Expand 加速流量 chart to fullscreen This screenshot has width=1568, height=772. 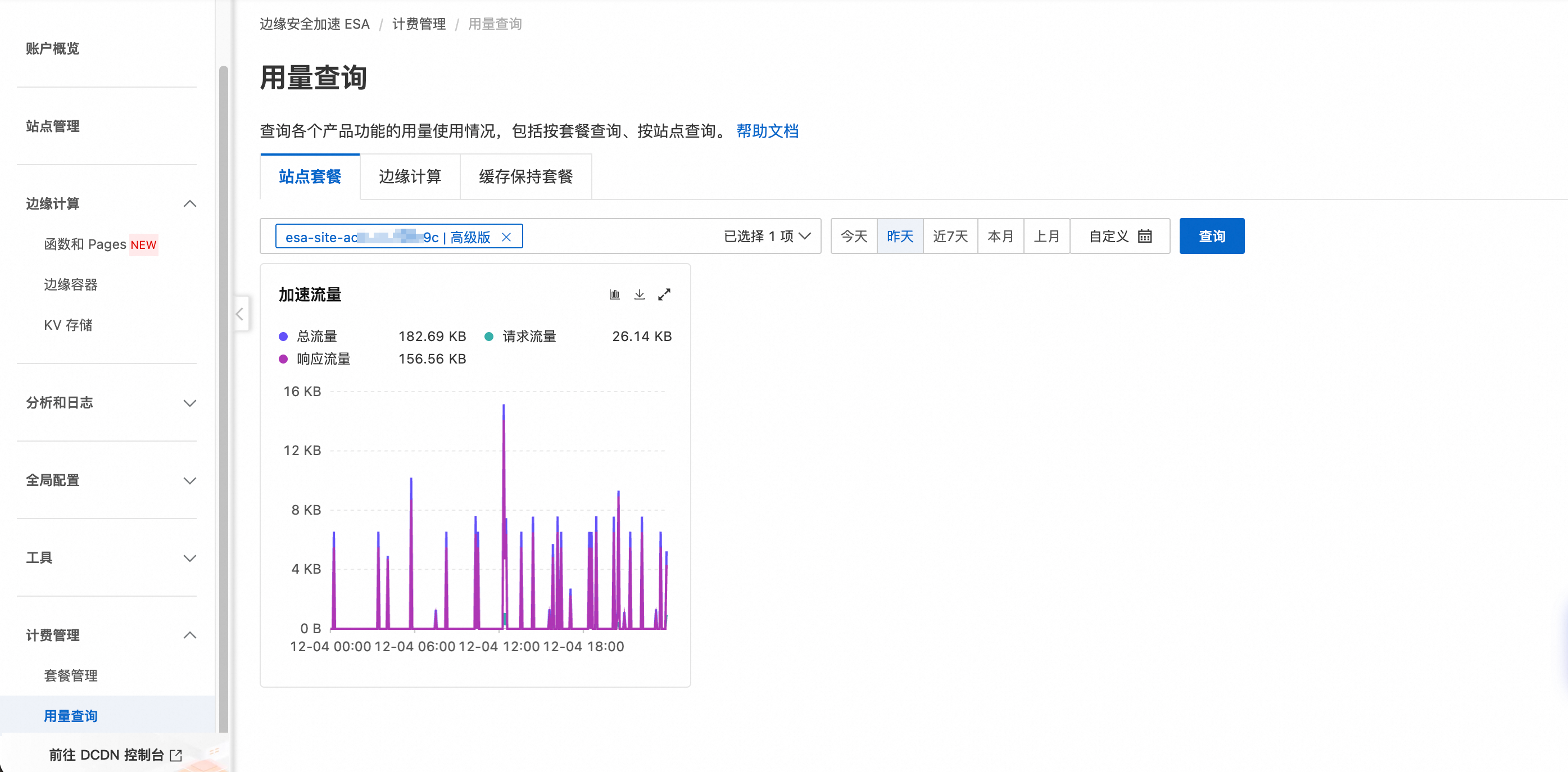click(x=664, y=294)
